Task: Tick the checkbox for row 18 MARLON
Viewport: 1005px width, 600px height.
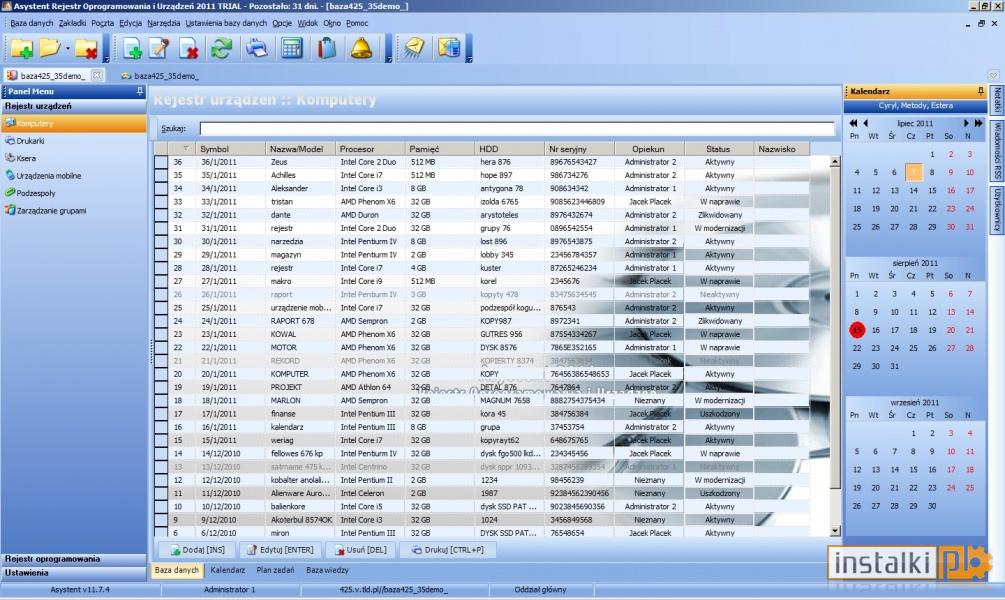Action: point(161,400)
